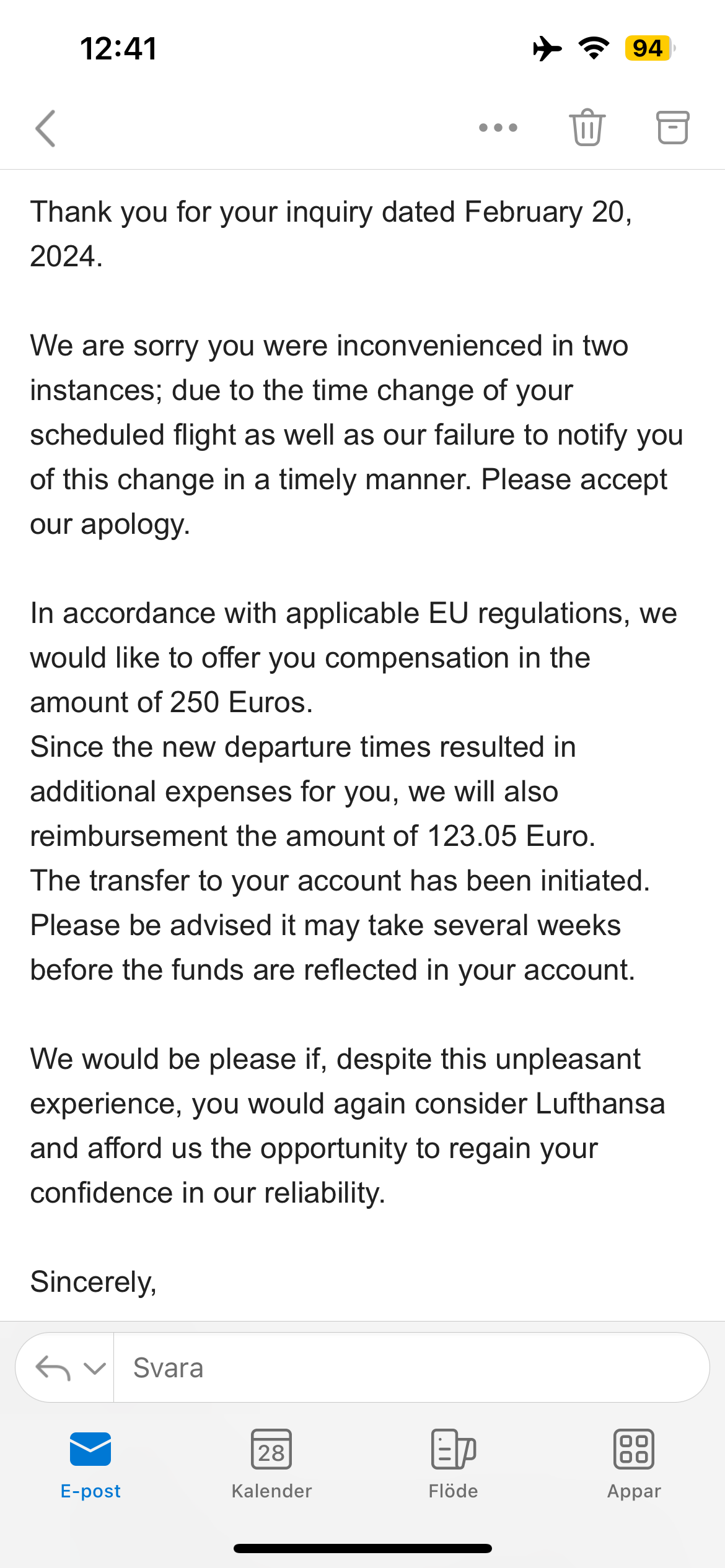Open the Kalender tab
725x1568 pixels.
[x=271, y=1464]
